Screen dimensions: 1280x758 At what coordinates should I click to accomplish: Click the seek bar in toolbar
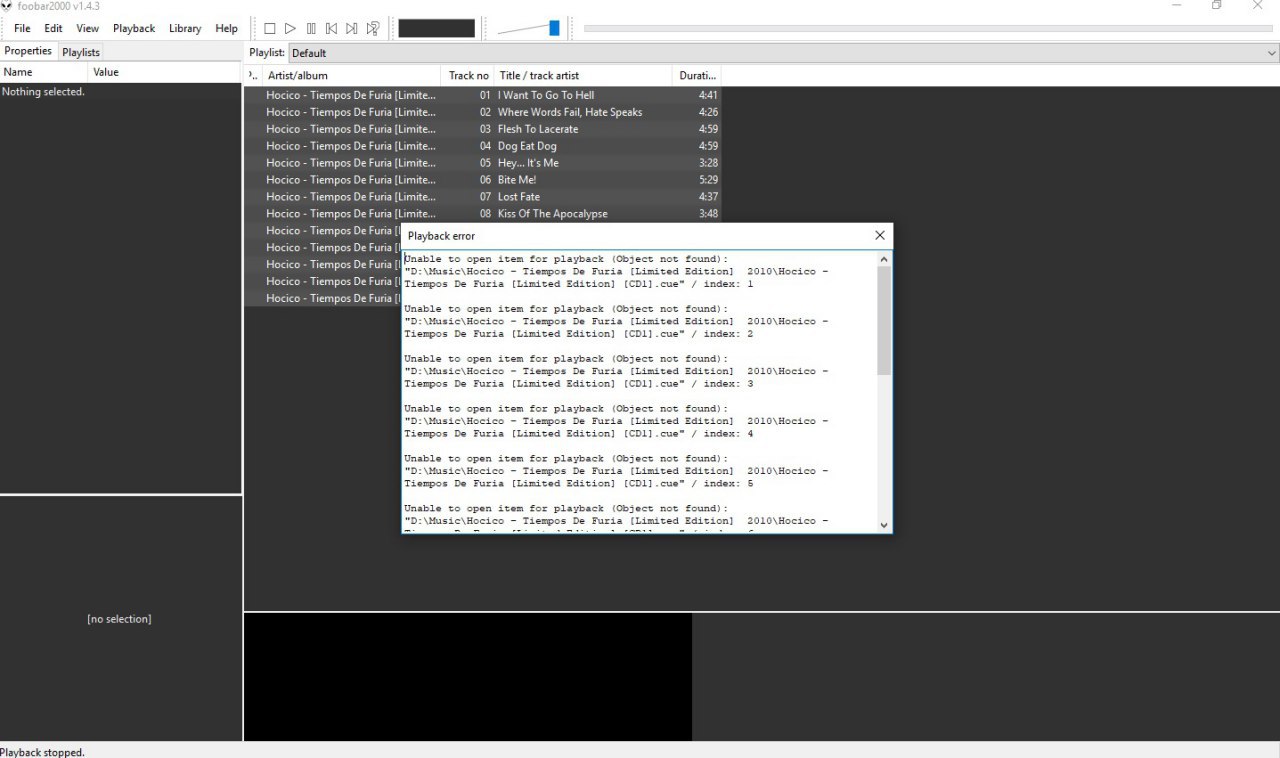pos(929,28)
